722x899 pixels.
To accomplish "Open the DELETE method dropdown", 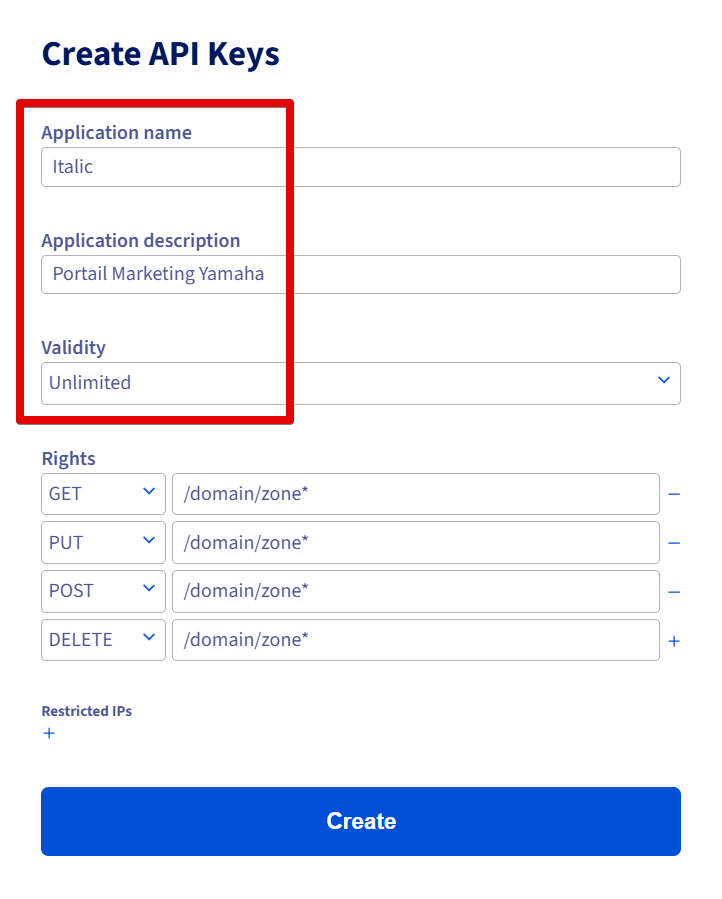I will pos(103,640).
